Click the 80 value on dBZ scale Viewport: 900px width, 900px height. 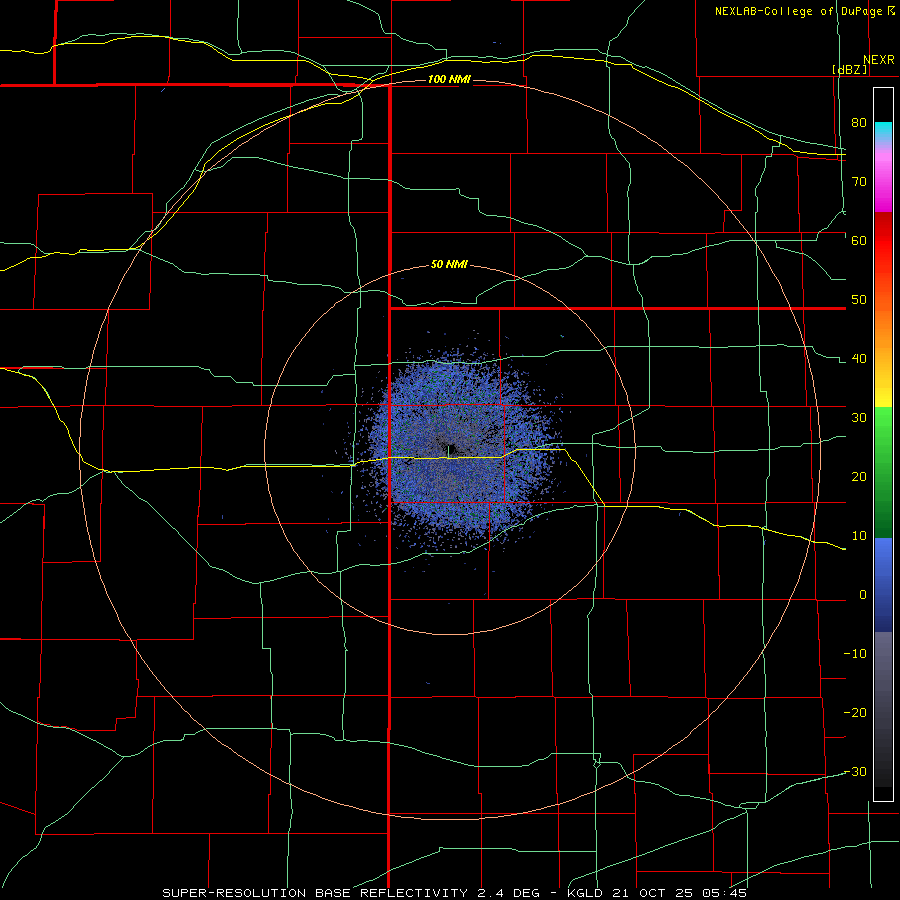pos(859,123)
